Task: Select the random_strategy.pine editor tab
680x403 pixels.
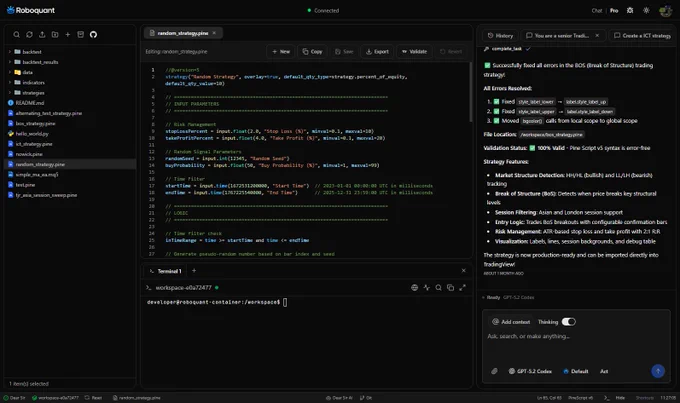Action: 182,33
